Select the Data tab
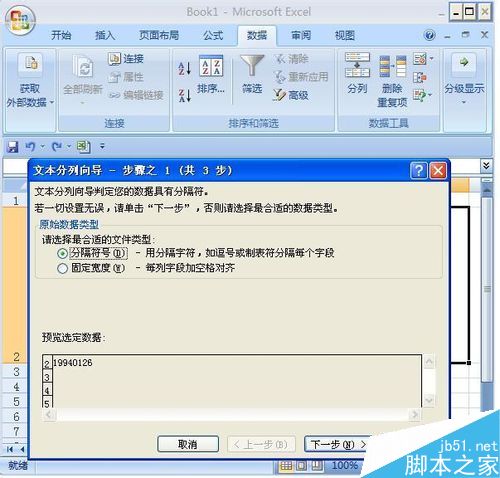Image resolution: width=500 pixels, height=478 pixels. coord(257,35)
